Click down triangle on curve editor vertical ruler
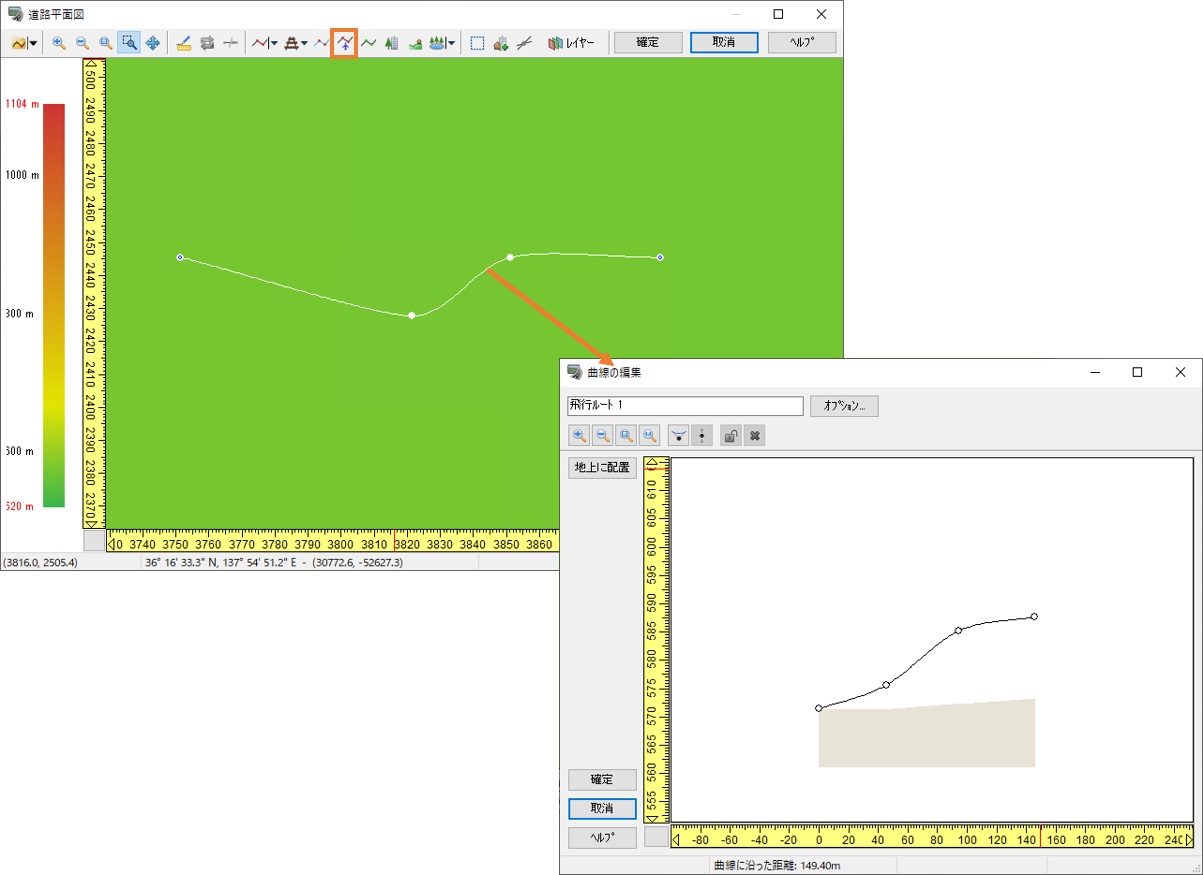 (654, 817)
